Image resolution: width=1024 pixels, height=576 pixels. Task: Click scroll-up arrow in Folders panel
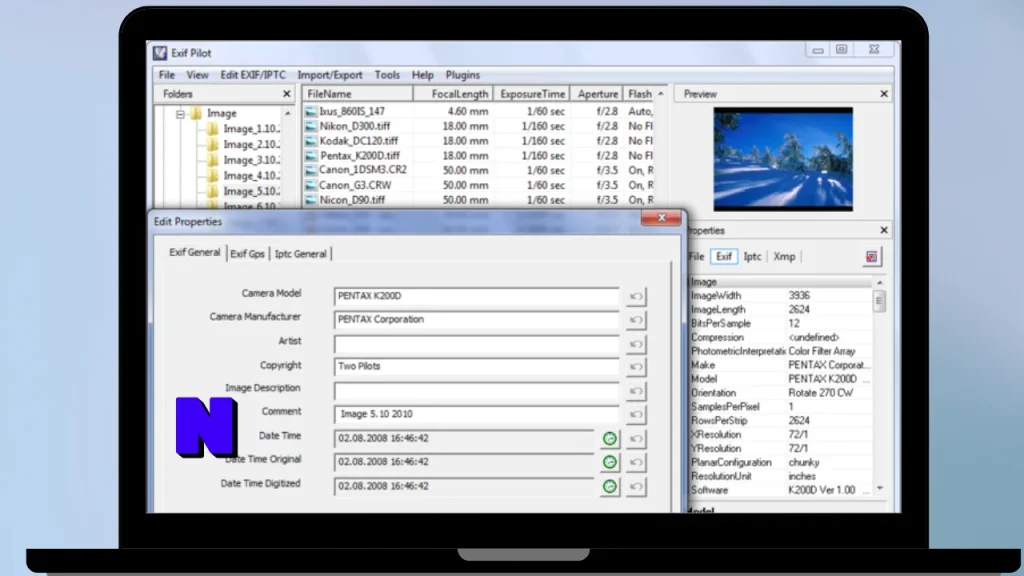(287, 114)
